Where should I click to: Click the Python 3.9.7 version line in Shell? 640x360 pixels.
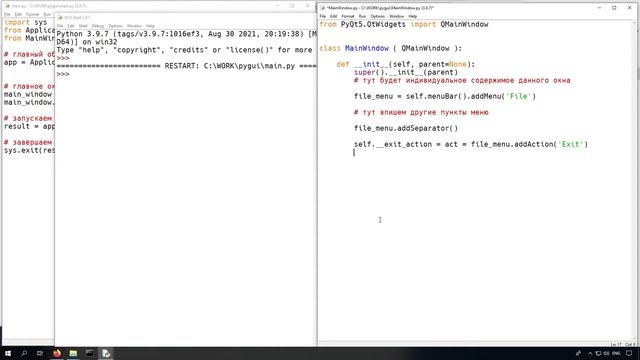click(x=186, y=34)
